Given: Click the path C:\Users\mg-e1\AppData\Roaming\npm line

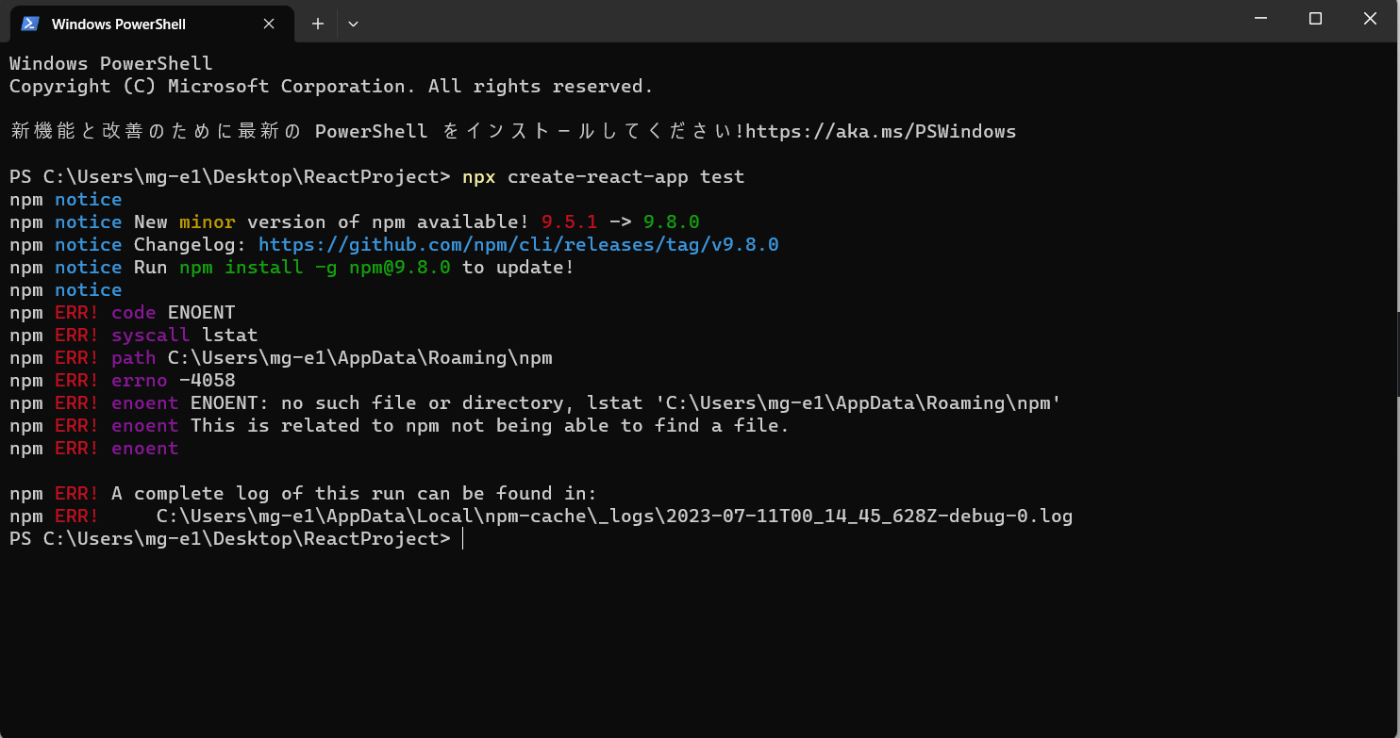Looking at the screenshot, I should (x=280, y=358).
